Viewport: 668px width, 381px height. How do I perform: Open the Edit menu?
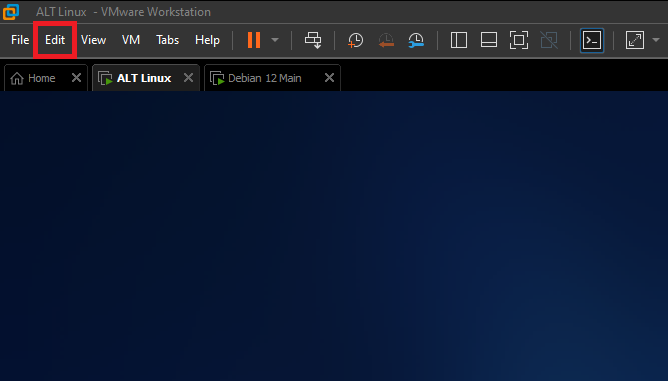tap(55, 40)
